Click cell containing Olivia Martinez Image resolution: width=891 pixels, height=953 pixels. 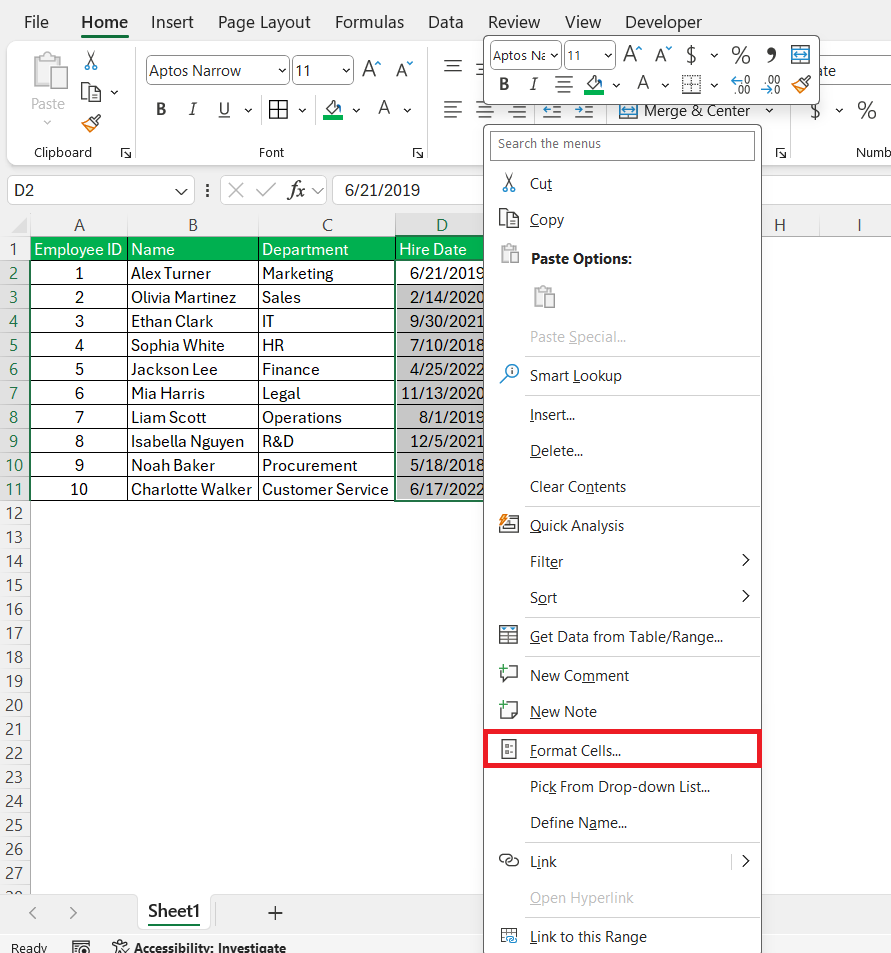click(193, 297)
